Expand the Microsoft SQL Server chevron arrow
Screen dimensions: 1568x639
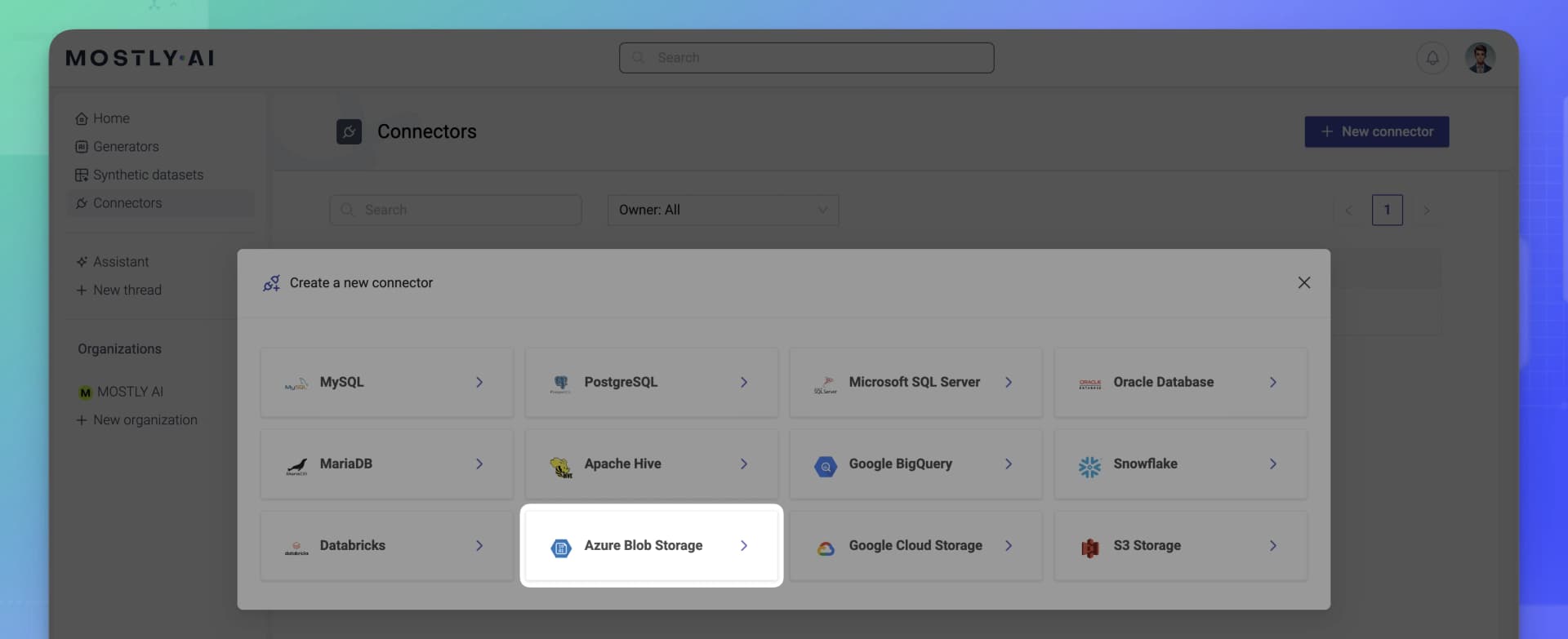point(1009,382)
